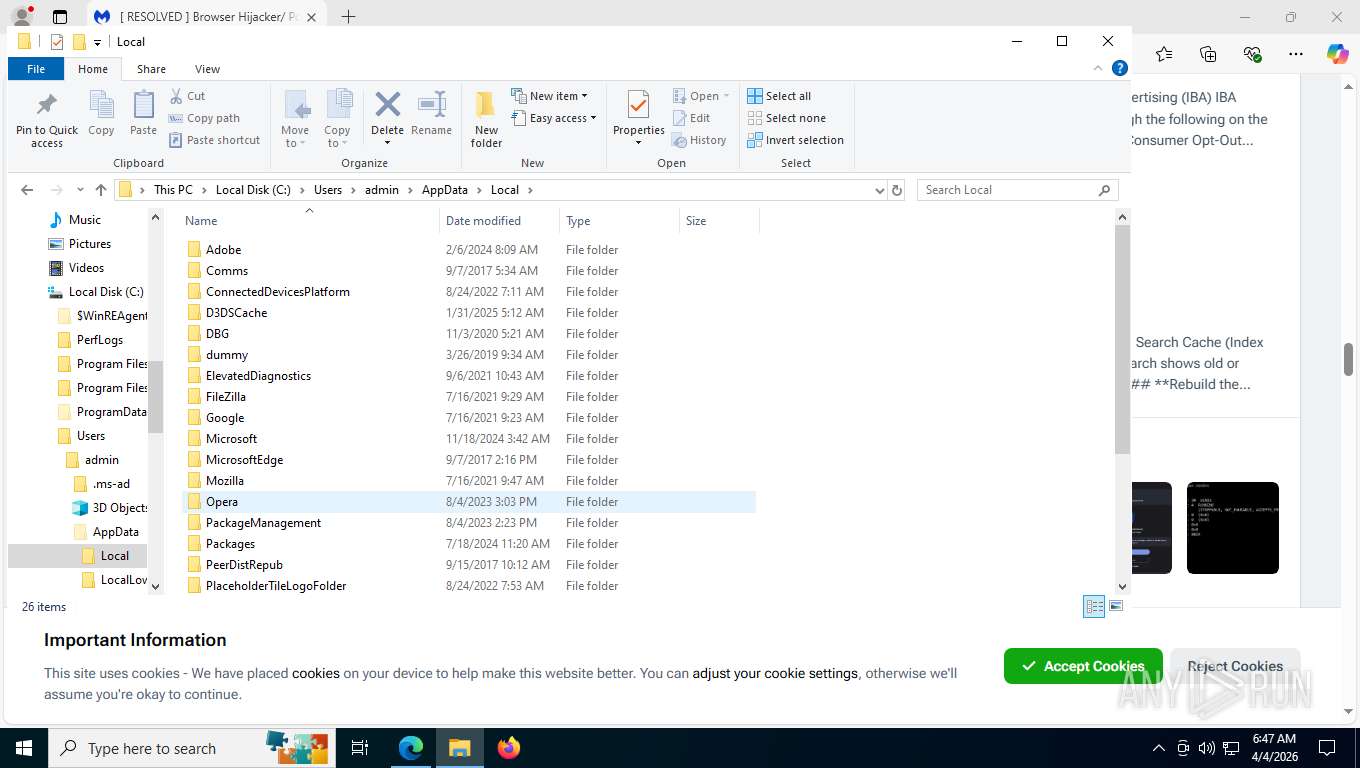The image size is (1360, 768).
Task: Minimize the ribbon with the chevron
Action: coord(1100,68)
